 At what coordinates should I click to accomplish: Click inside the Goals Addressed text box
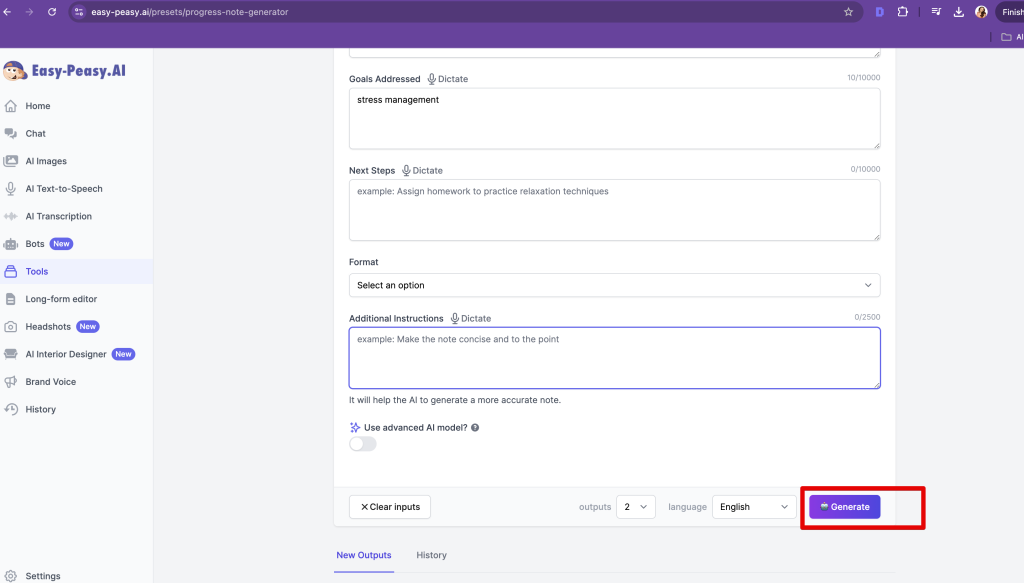click(x=614, y=118)
